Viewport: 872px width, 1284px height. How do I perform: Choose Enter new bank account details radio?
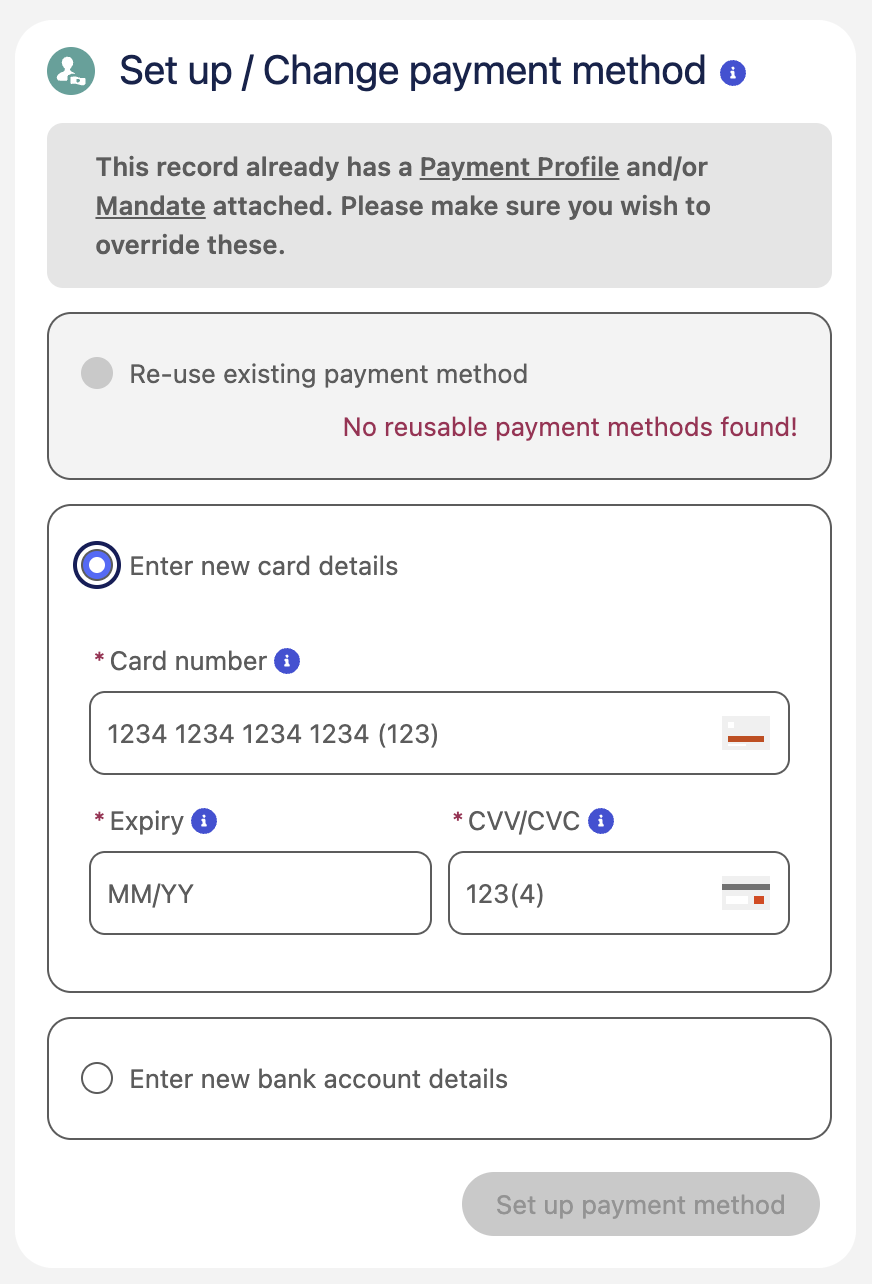tap(97, 1079)
